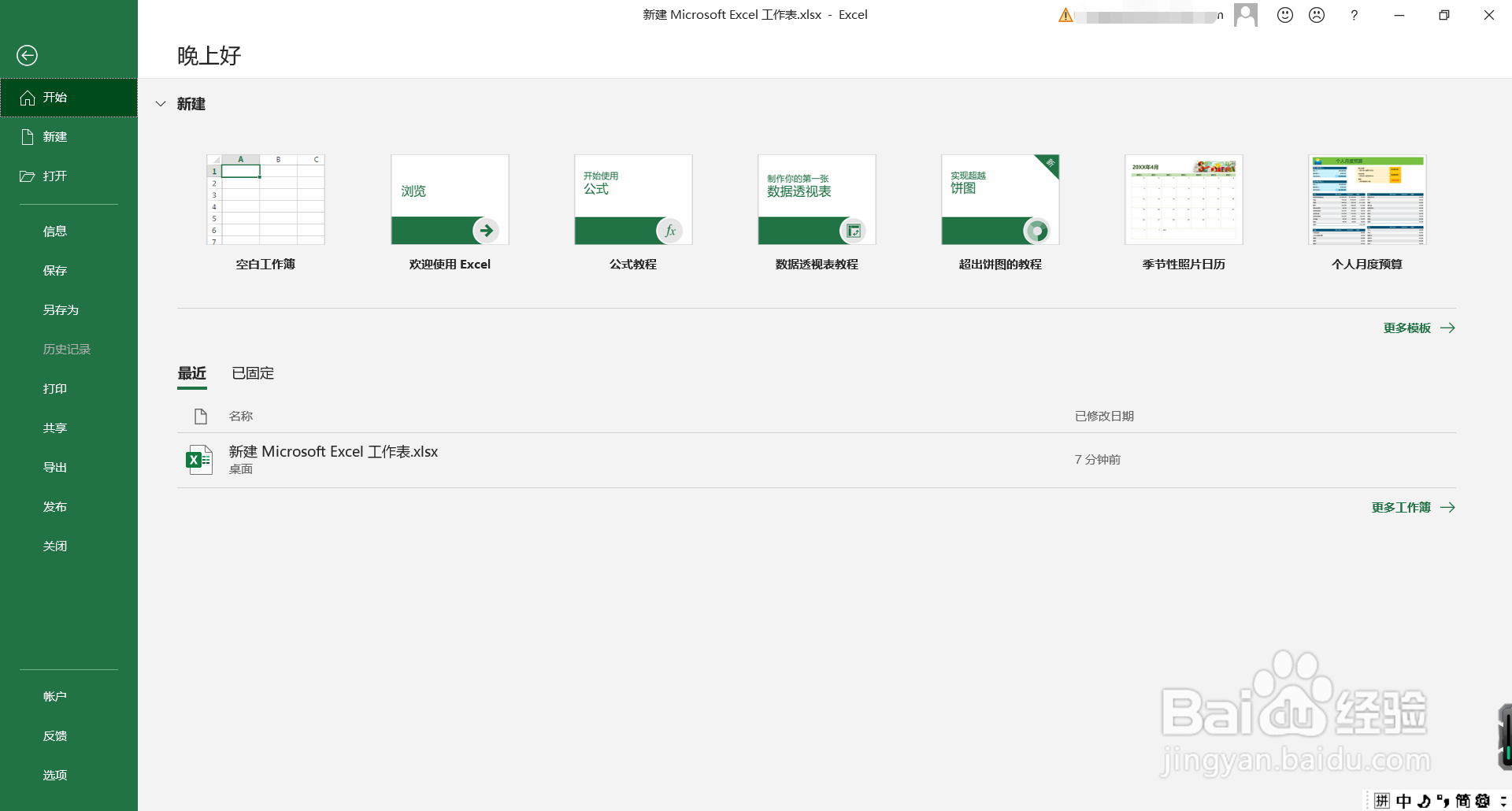This screenshot has width=1512, height=811.
Task: Click 关闭 to close the workbook
Action: pos(69,546)
